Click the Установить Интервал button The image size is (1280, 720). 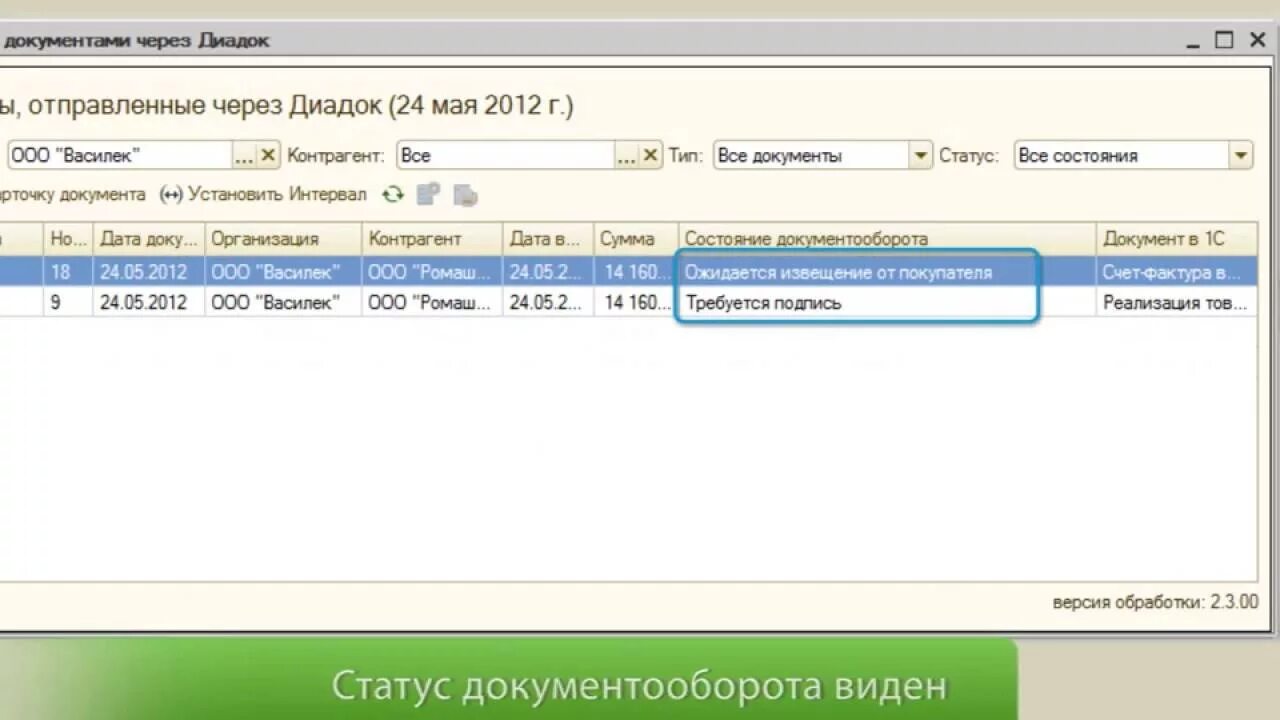point(264,195)
